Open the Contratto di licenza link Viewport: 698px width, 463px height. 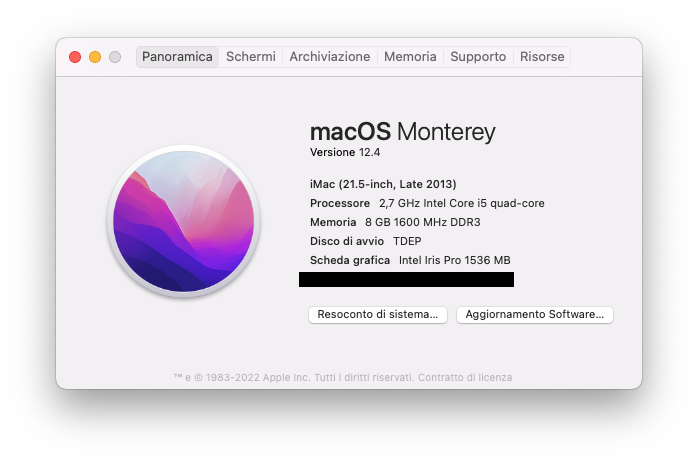465,378
